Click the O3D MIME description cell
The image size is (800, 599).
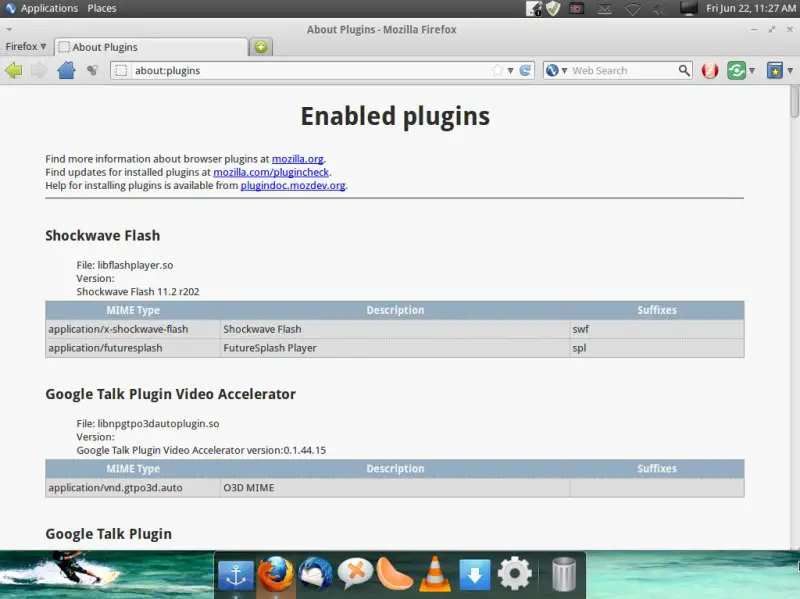tap(395, 488)
